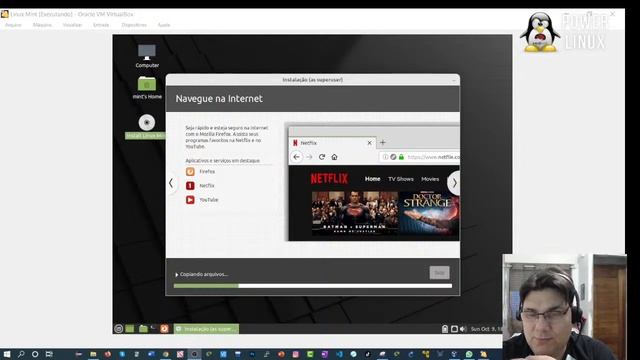
Task: Click the VirtualBox window title icon
Action: coord(4,14)
